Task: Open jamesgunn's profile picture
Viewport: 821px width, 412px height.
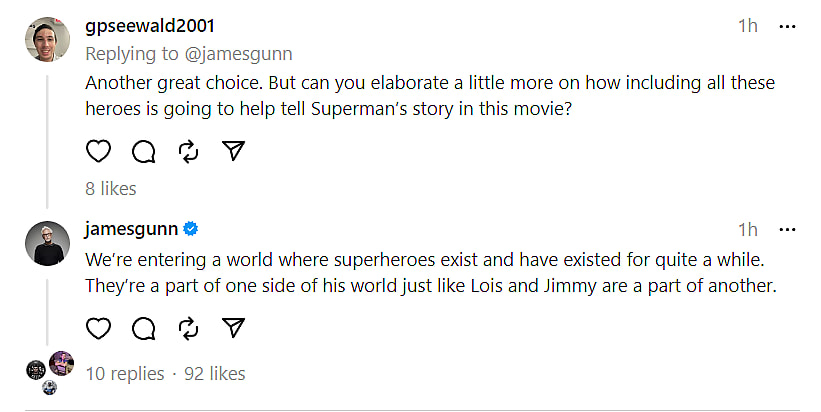Action: click(48, 243)
